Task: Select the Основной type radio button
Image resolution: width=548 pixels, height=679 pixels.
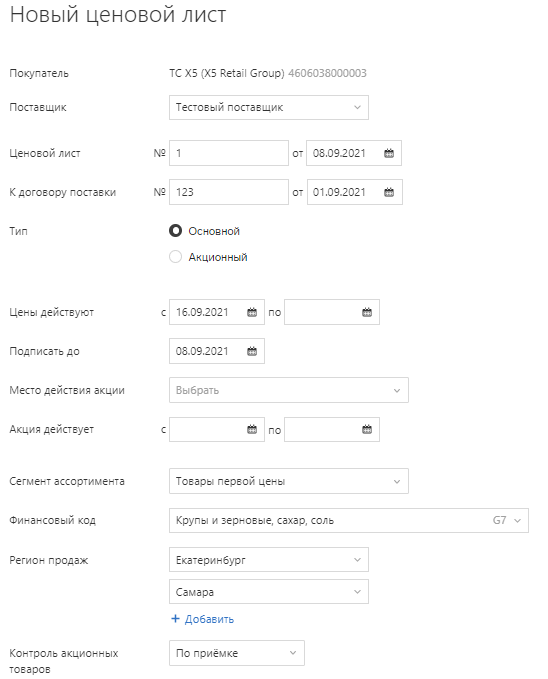Action: click(x=175, y=231)
